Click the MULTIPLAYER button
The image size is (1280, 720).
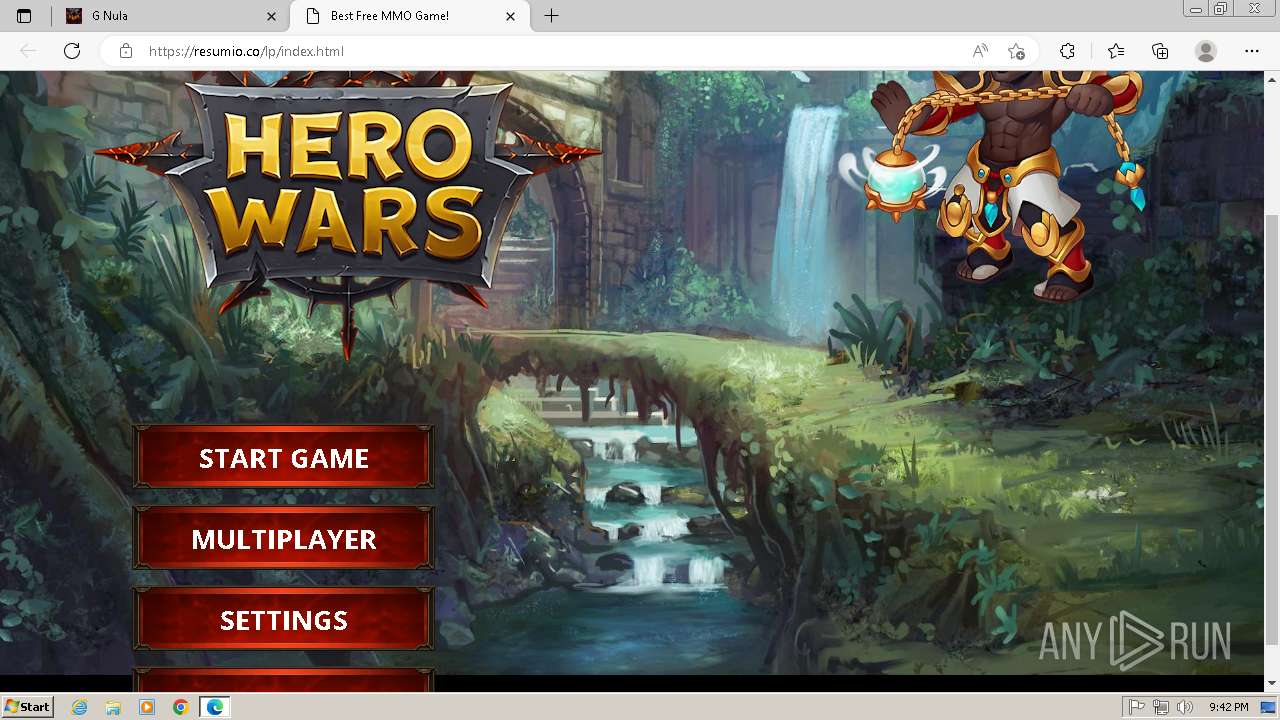284,538
